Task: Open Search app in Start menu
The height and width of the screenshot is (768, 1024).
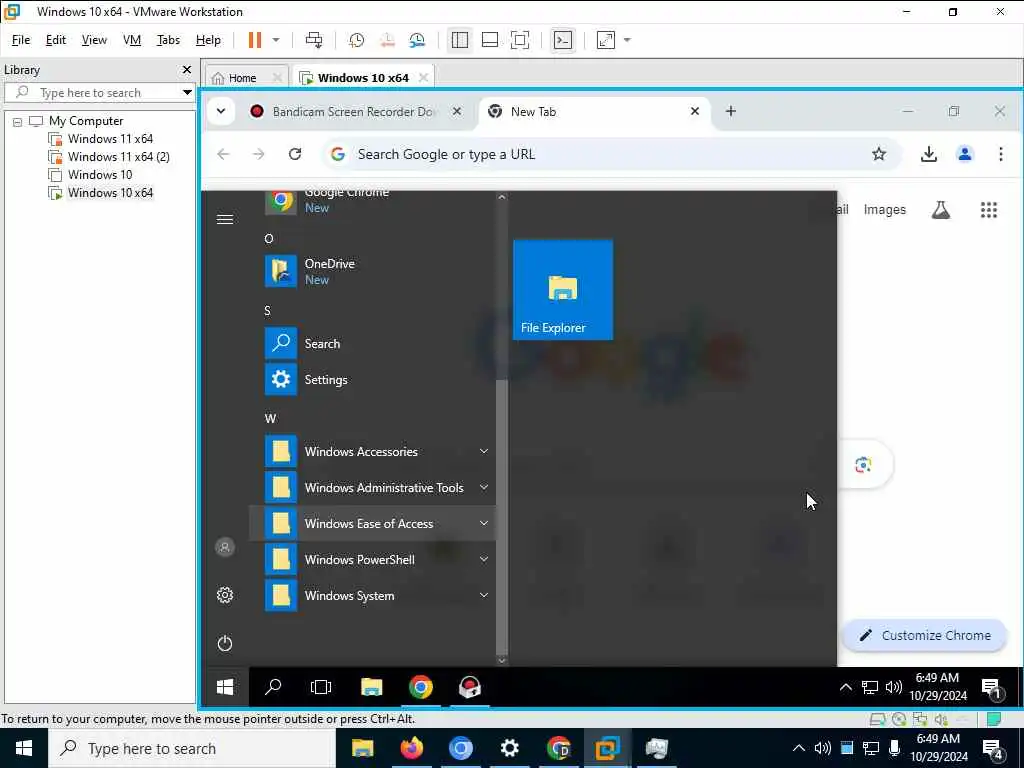Action: pos(372,344)
